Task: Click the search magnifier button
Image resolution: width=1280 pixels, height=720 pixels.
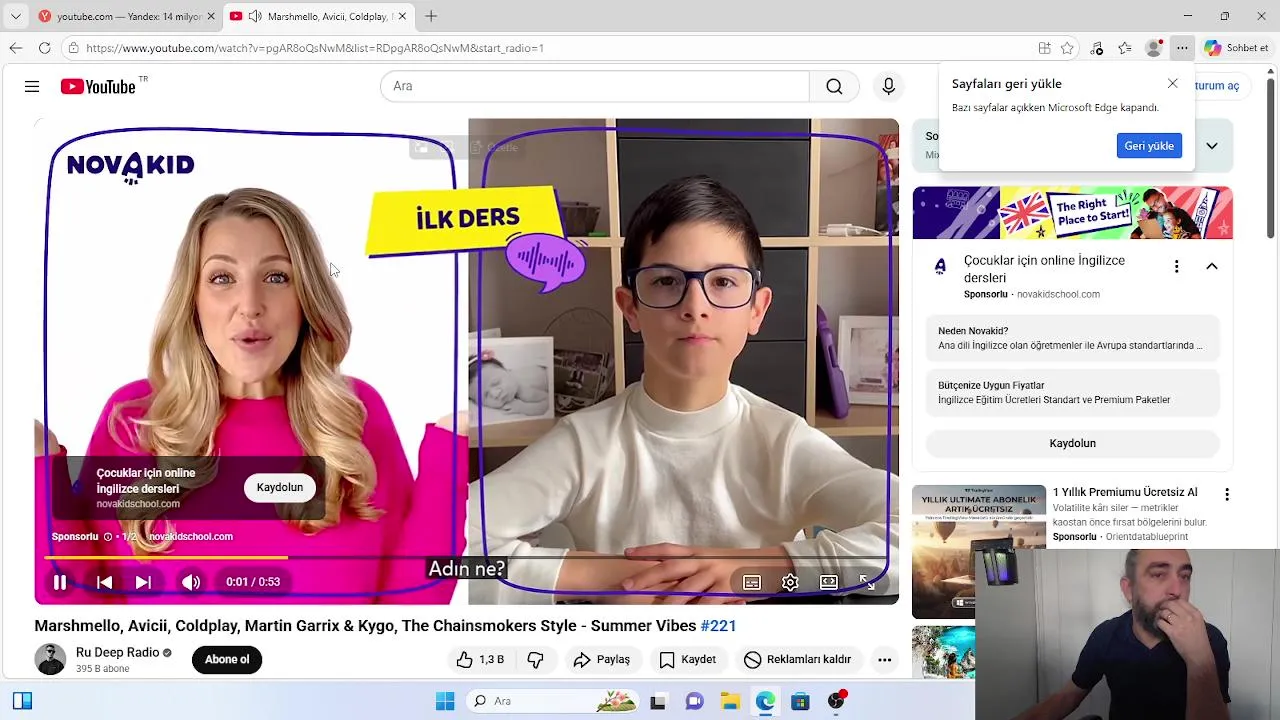Action: pos(834,86)
